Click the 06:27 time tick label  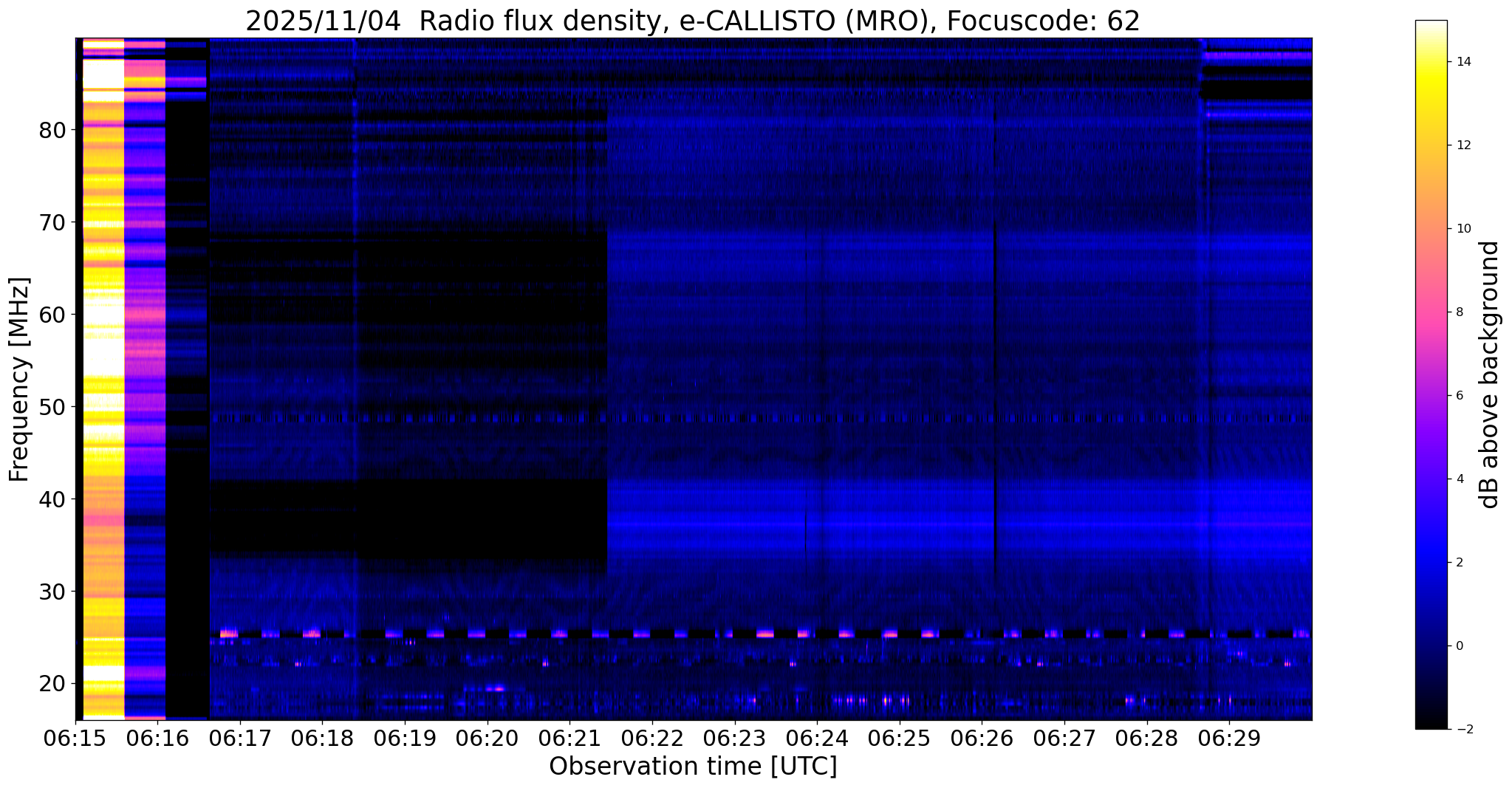coord(1064,739)
